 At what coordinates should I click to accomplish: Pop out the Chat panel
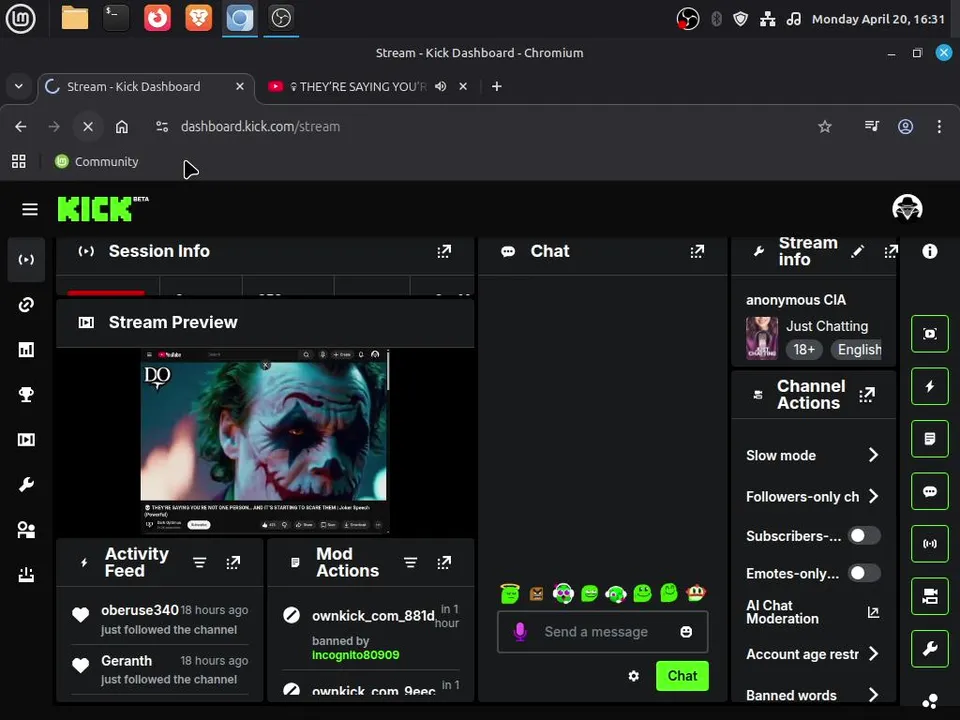tap(697, 251)
